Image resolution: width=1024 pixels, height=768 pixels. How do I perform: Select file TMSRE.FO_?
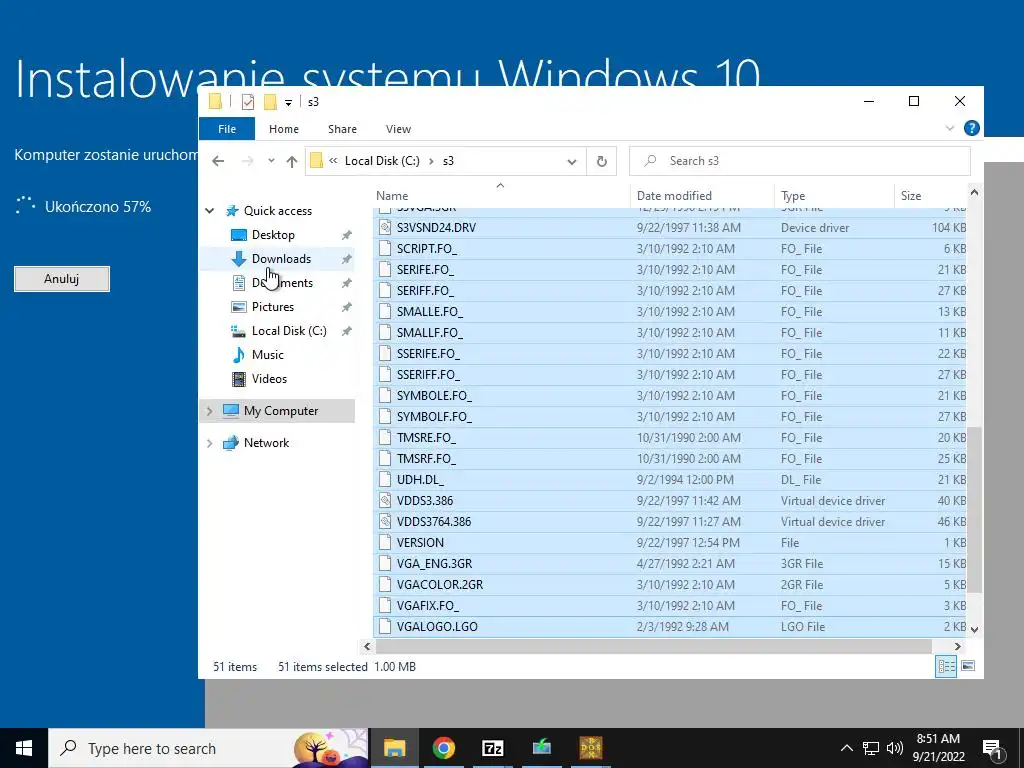pos(426,438)
